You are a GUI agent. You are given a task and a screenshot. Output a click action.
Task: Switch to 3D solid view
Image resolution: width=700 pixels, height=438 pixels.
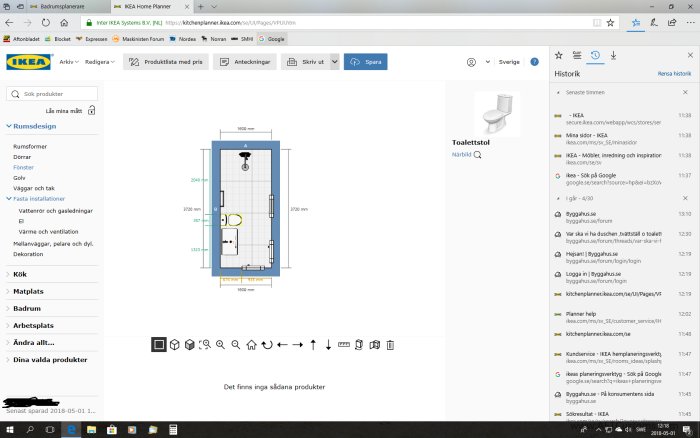click(x=190, y=345)
